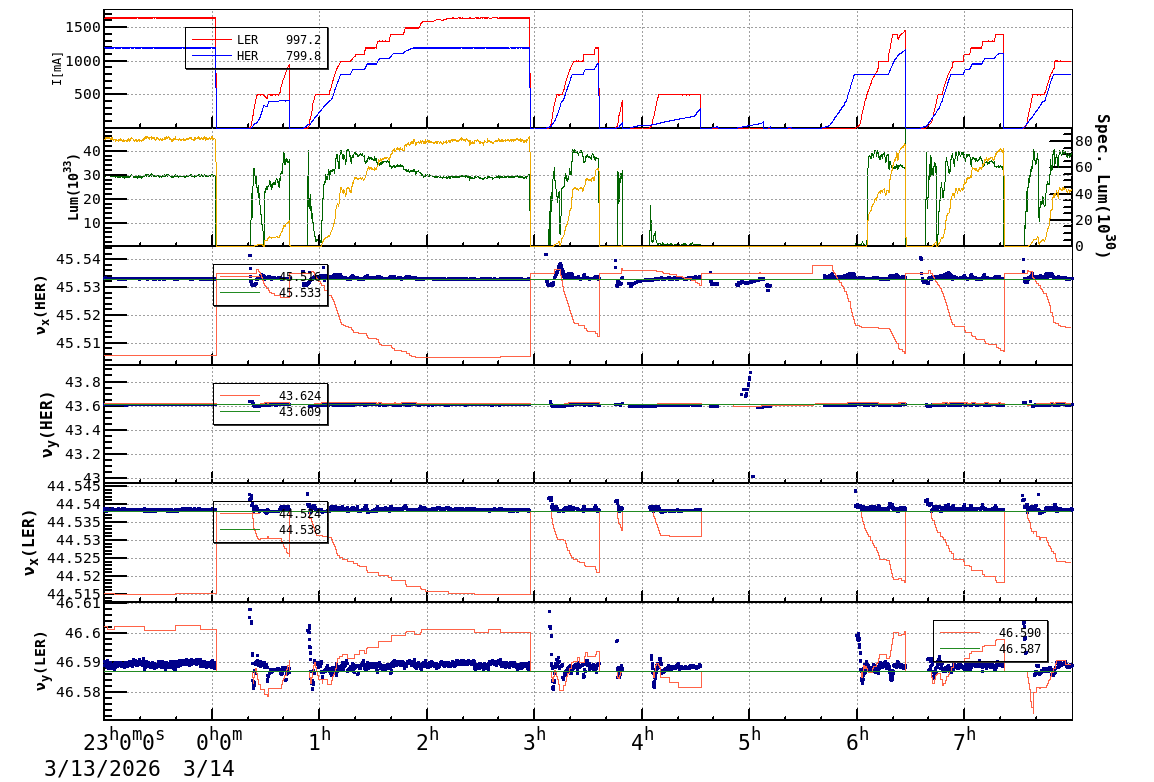The height and width of the screenshot is (782, 1154).
Task: Click the νy(HER) axis label
Action: [x=47, y=424]
